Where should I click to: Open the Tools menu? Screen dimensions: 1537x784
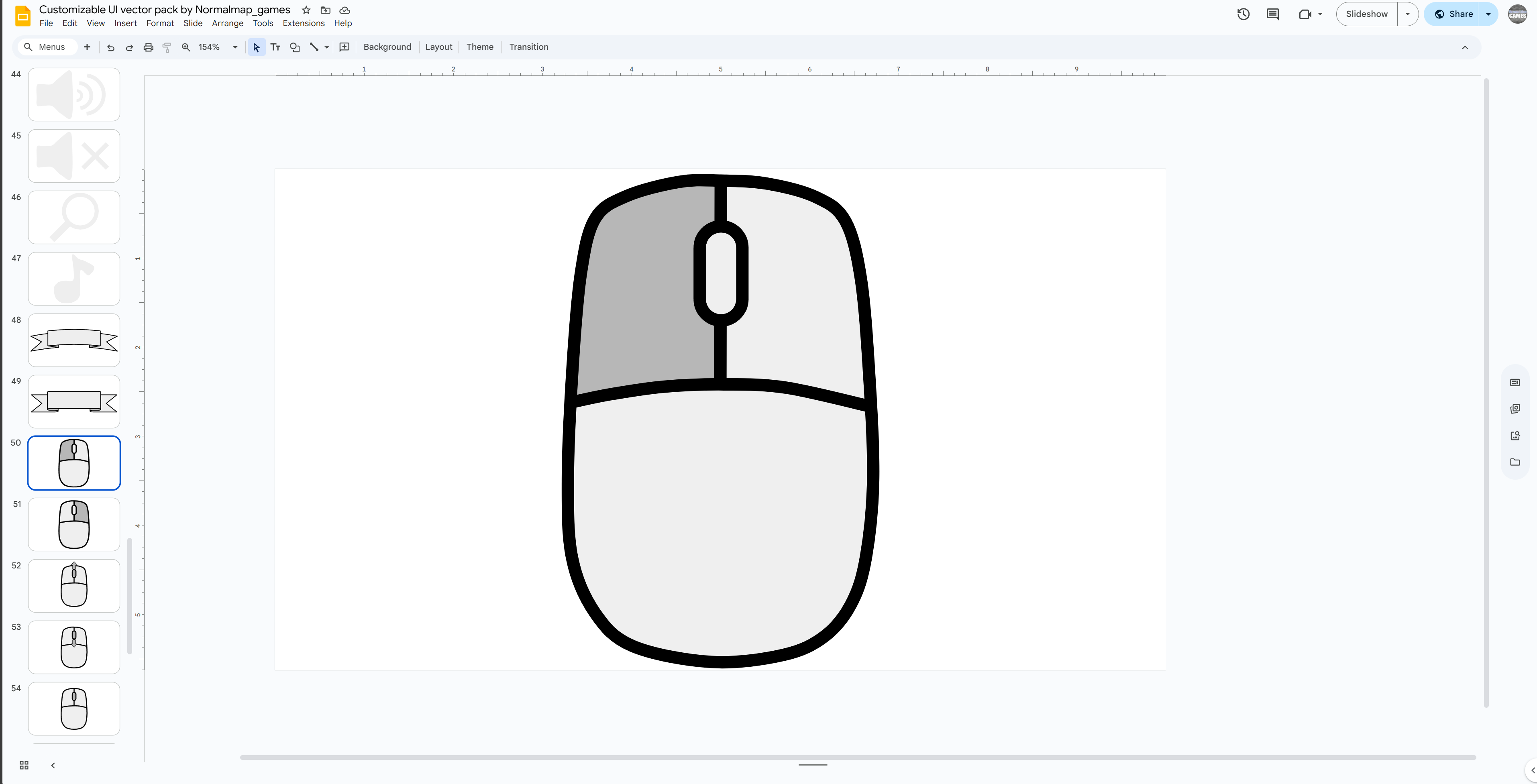[263, 23]
